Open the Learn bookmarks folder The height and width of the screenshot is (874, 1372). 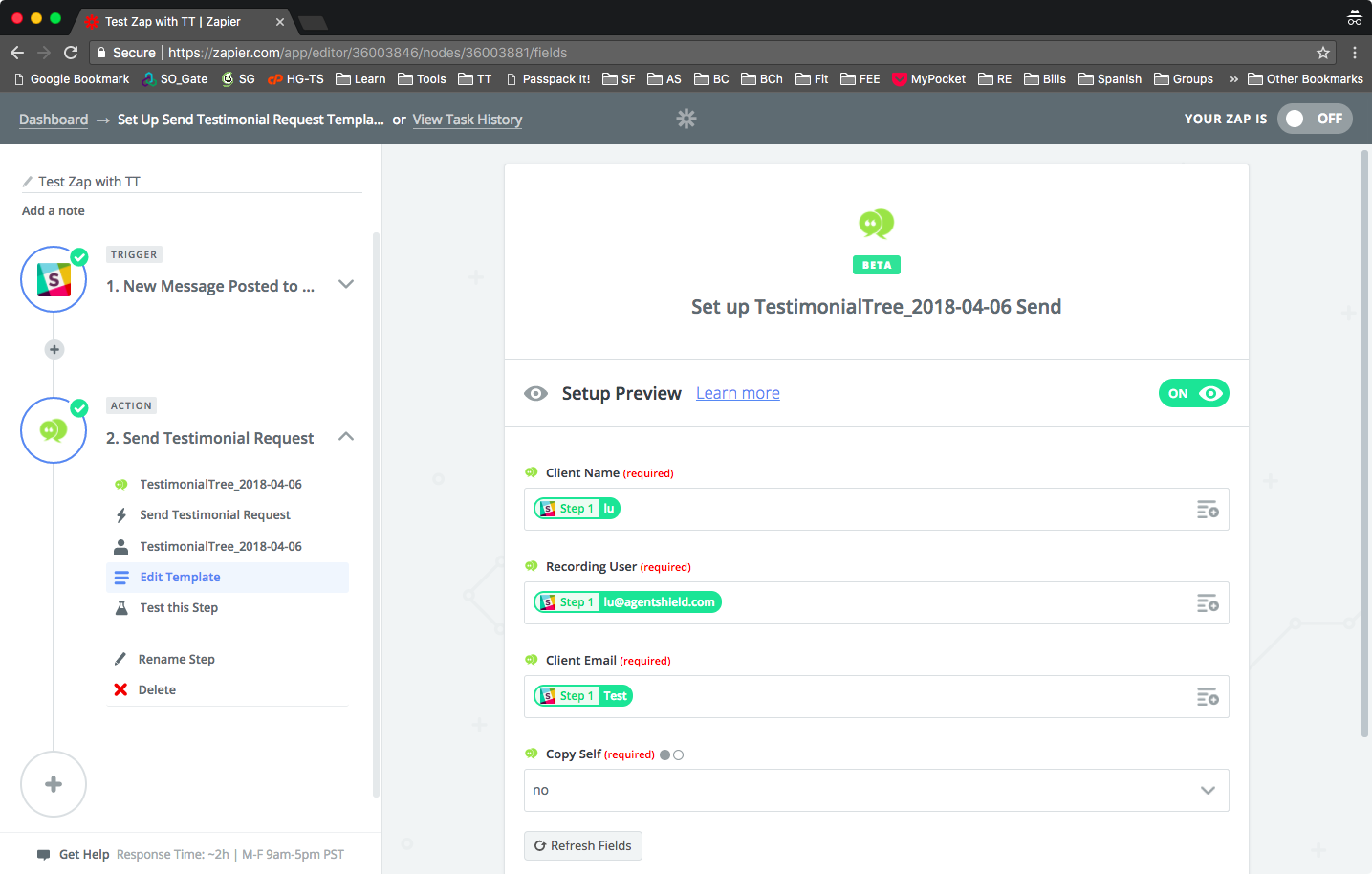pos(360,79)
